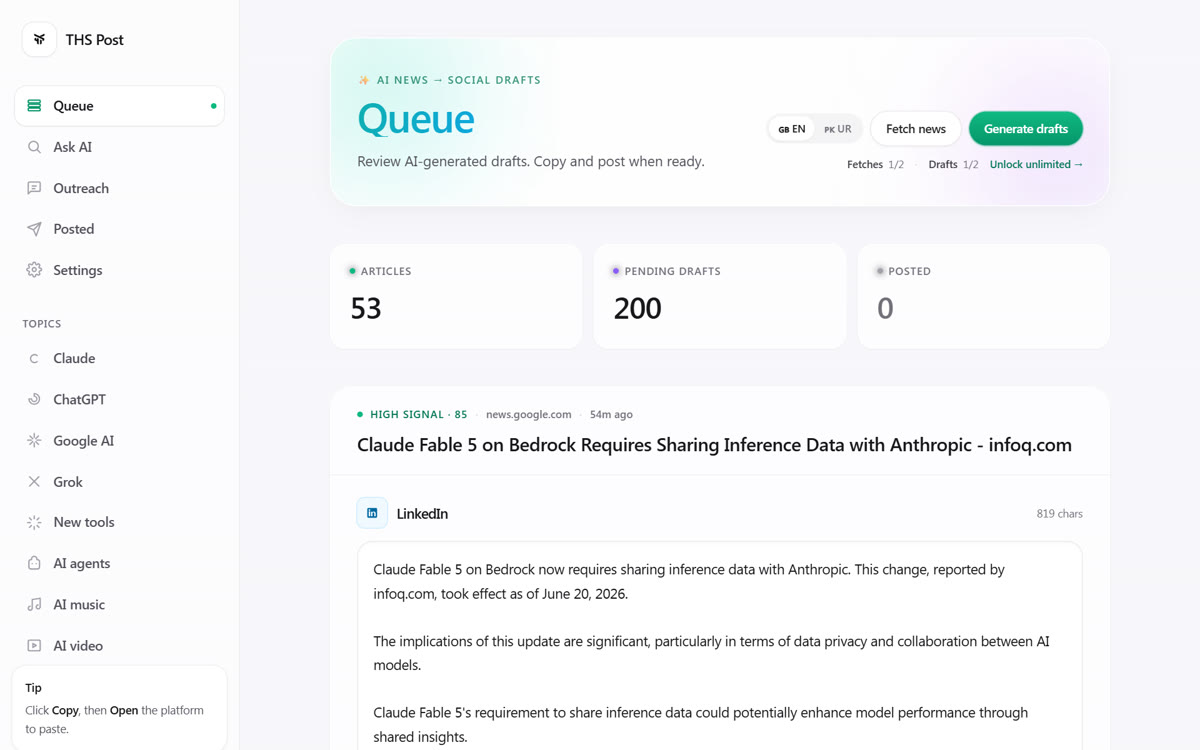Image resolution: width=1200 pixels, height=750 pixels.
Task: Click the HIGH SIGNAL · 85 badge
Action: point(412,414)
